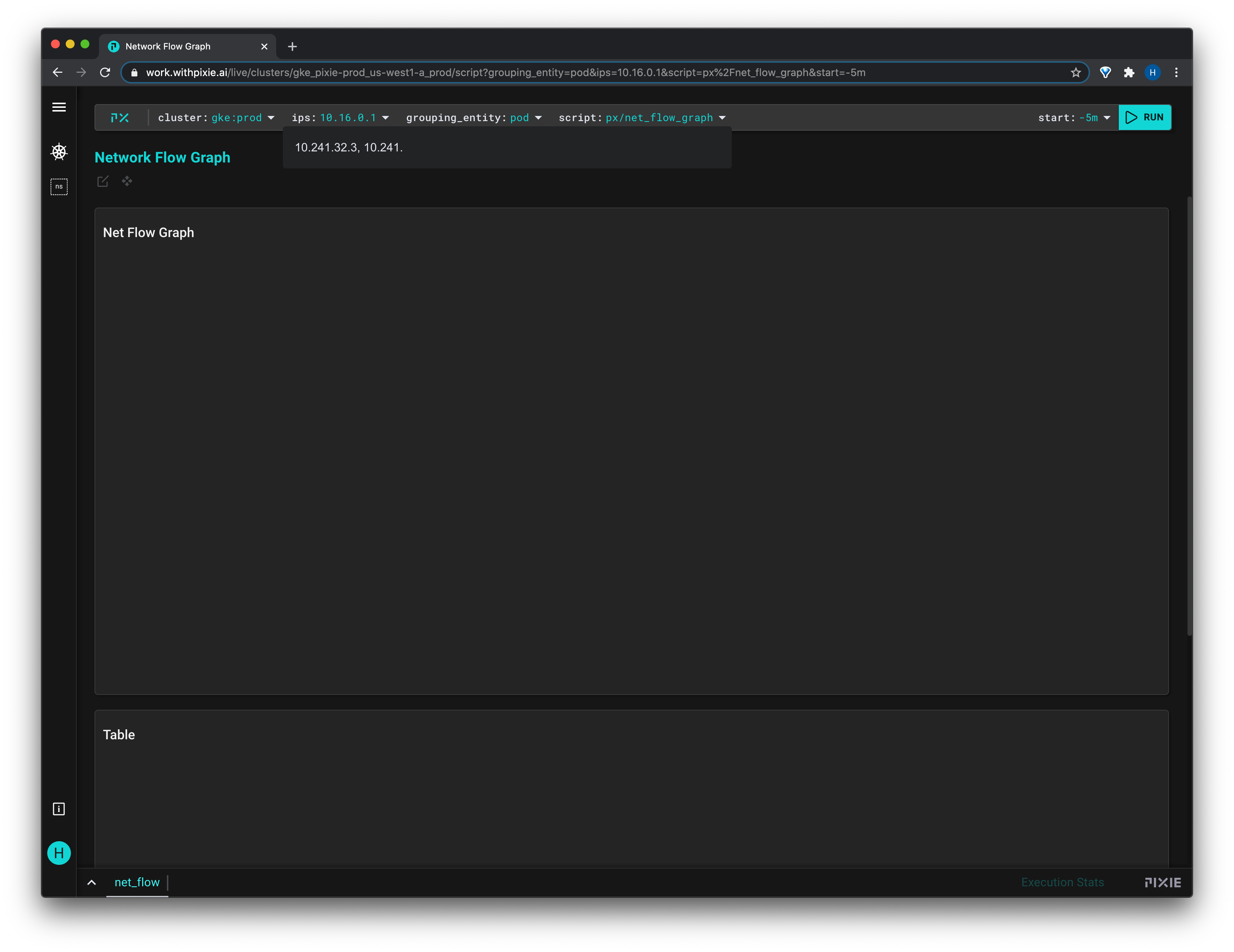Bookmark this page with star icon
This screenshot has height=952, width=1234.
(x=1076, y=72)
